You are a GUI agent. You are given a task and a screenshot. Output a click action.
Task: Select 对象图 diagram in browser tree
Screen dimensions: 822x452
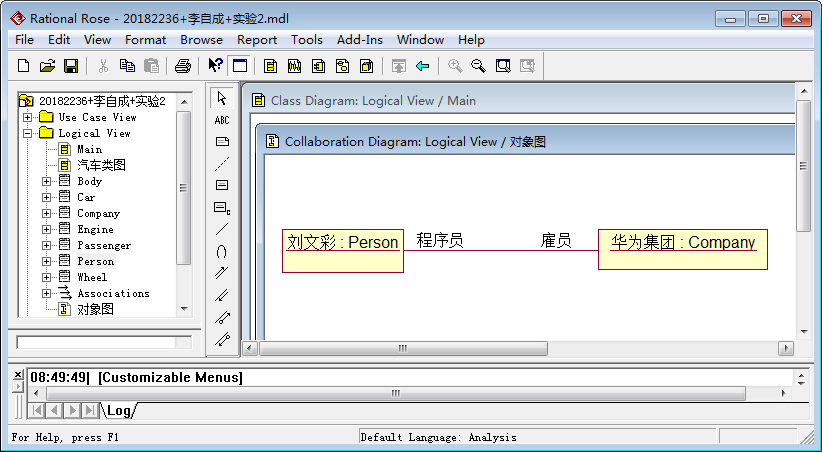95,309
